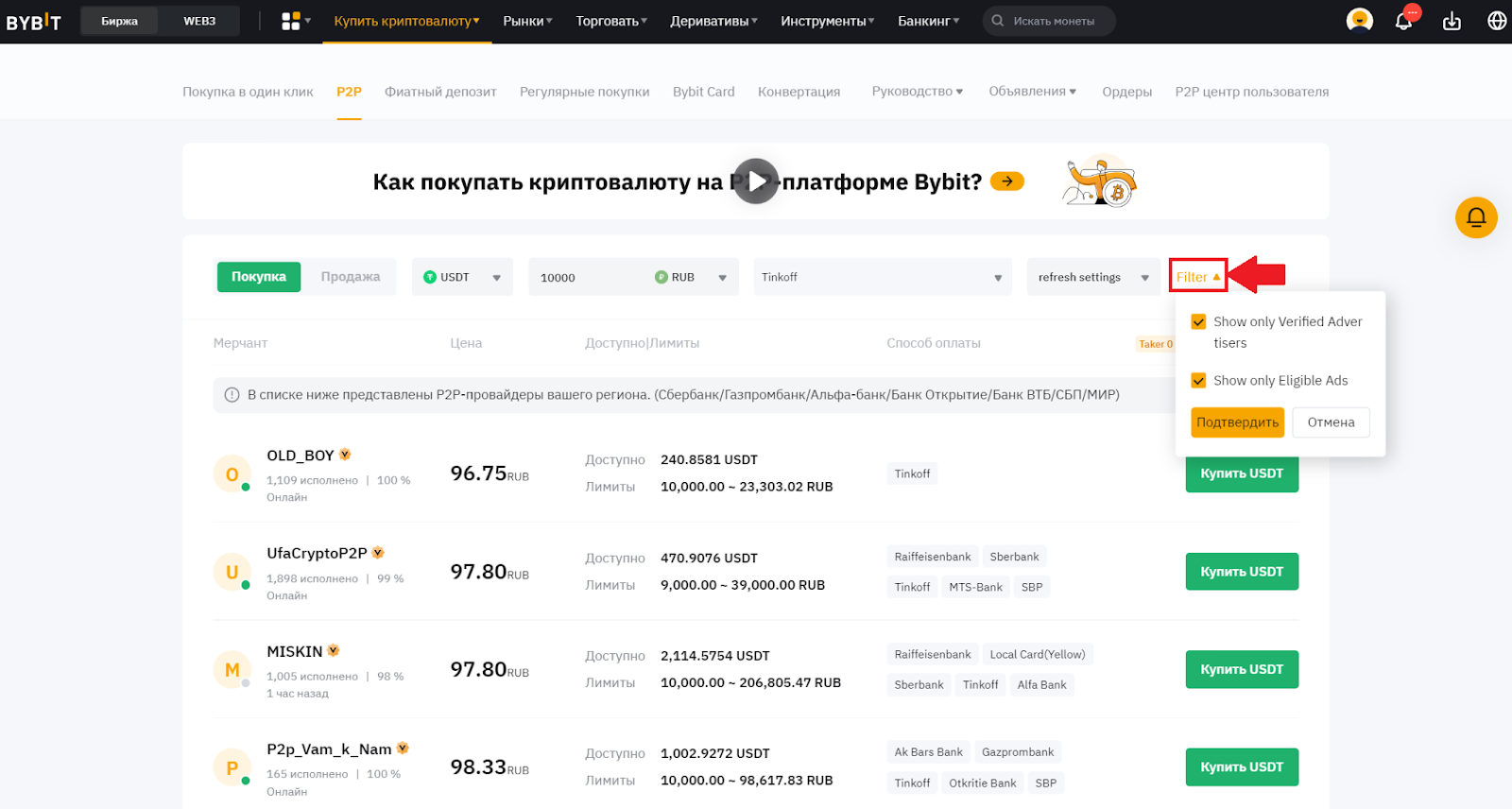The height and width of the screenshot is (809, 1512).
Task: Open P2P центр пользователя tab
Action: [1252, 92]
